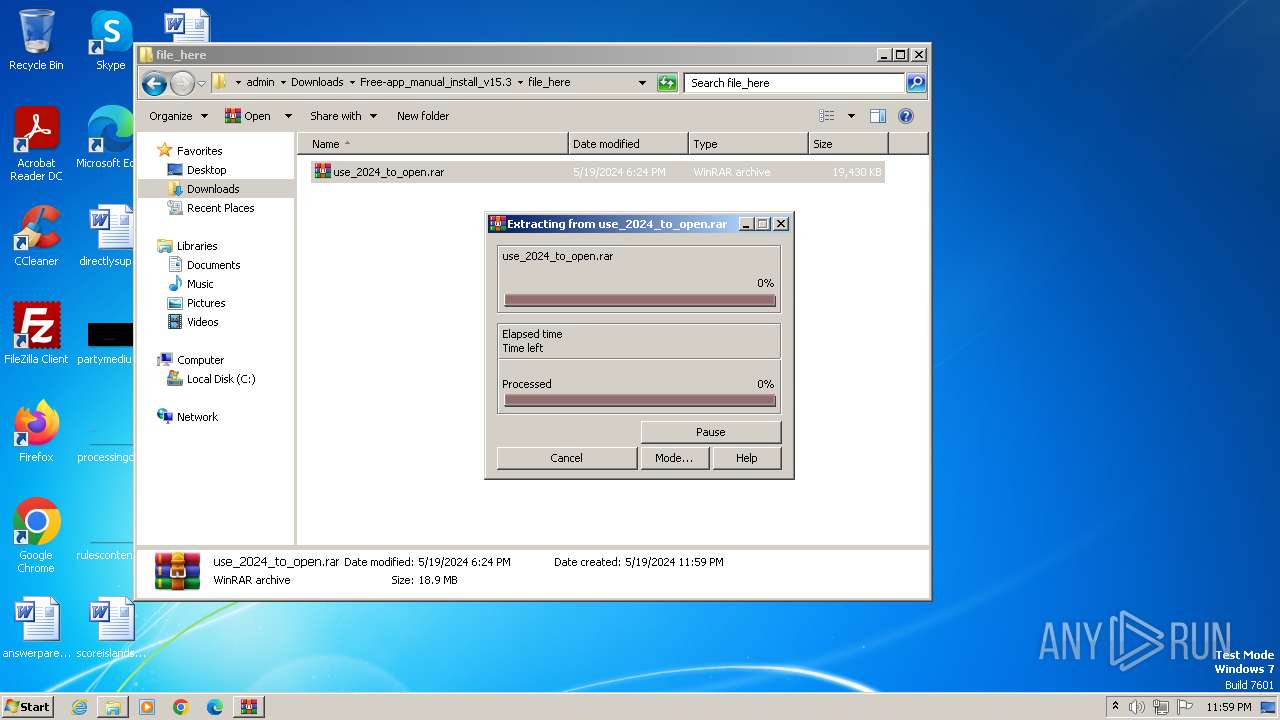This screenshot has height=720, width=1280.
Task: Show hidden tray icons arrow
Action: (x=1116, y=707)
